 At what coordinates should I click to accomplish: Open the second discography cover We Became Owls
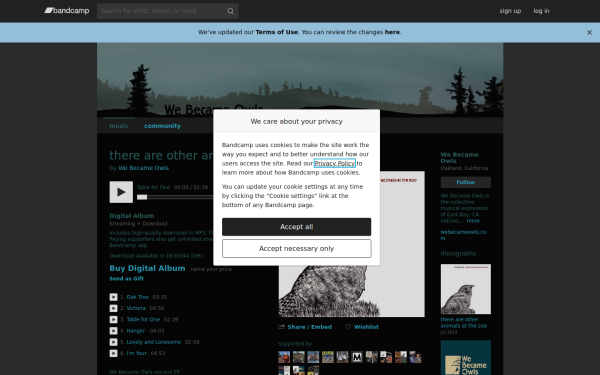coord(466,358)
